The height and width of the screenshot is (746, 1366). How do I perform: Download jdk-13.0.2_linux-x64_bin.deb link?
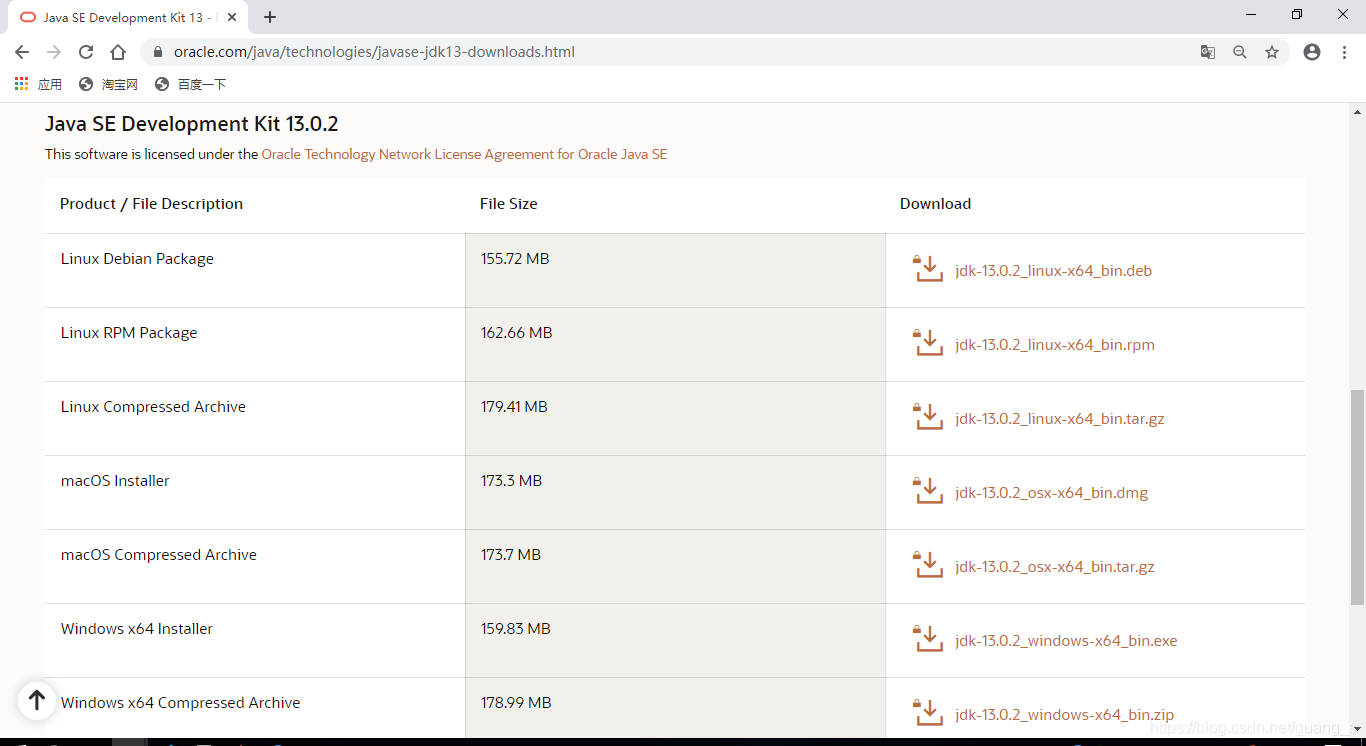(x=1053, y=271)
